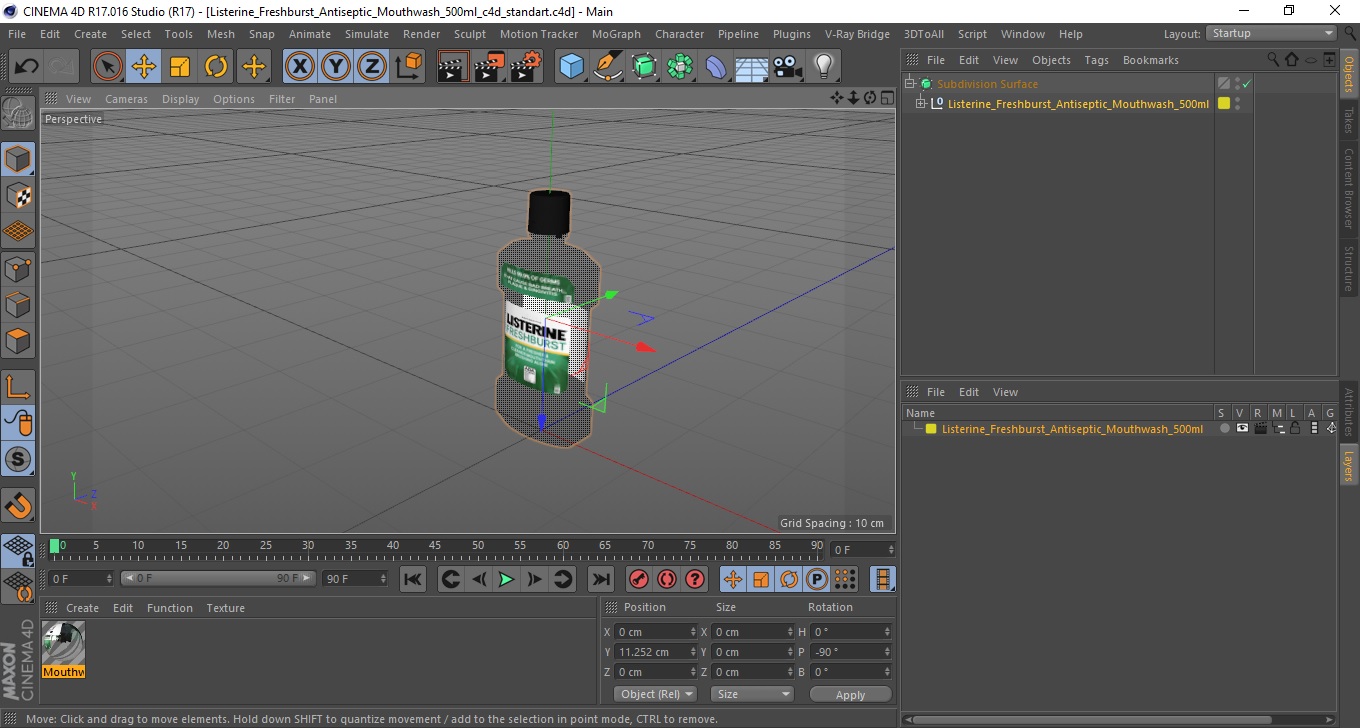The width and height of the screenshot is (1360, 728).
Task: Open viewport Cameras menu
Action: (x=126, y=99)
